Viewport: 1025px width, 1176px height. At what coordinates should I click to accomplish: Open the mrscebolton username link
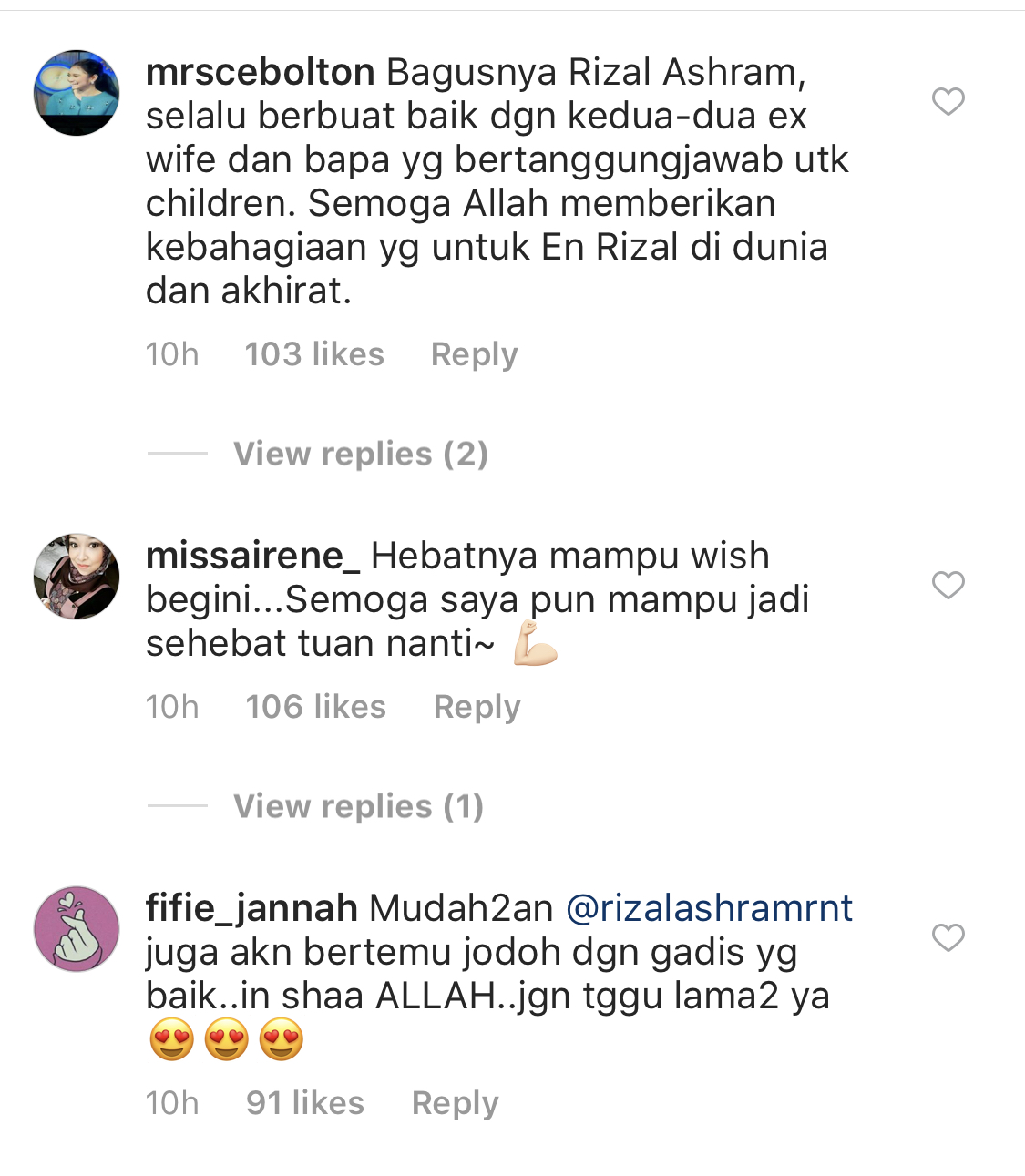(x=260, y=72)
